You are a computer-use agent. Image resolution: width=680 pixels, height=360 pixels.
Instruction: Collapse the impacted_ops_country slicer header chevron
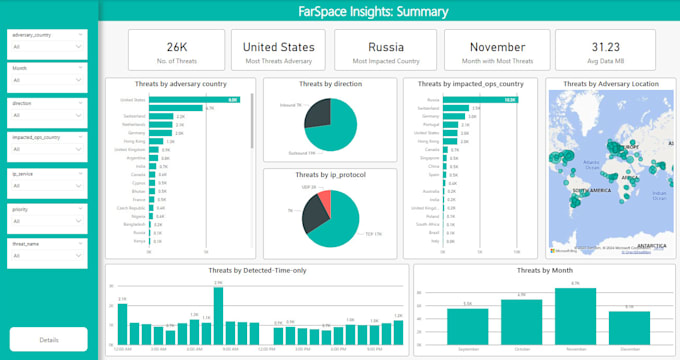click(x=80, y=137)
